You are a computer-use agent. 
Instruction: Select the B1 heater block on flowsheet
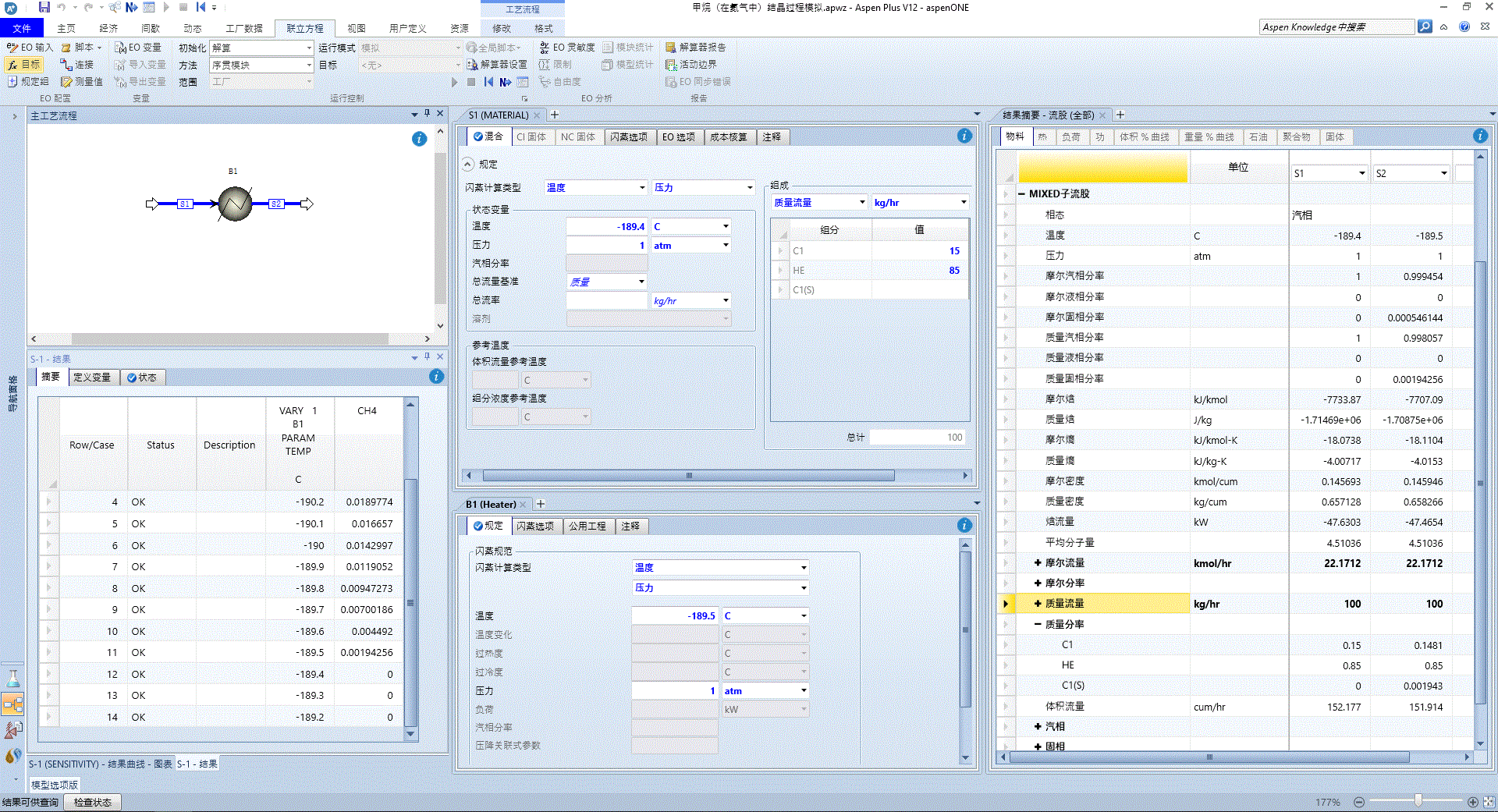click(235, 204)
